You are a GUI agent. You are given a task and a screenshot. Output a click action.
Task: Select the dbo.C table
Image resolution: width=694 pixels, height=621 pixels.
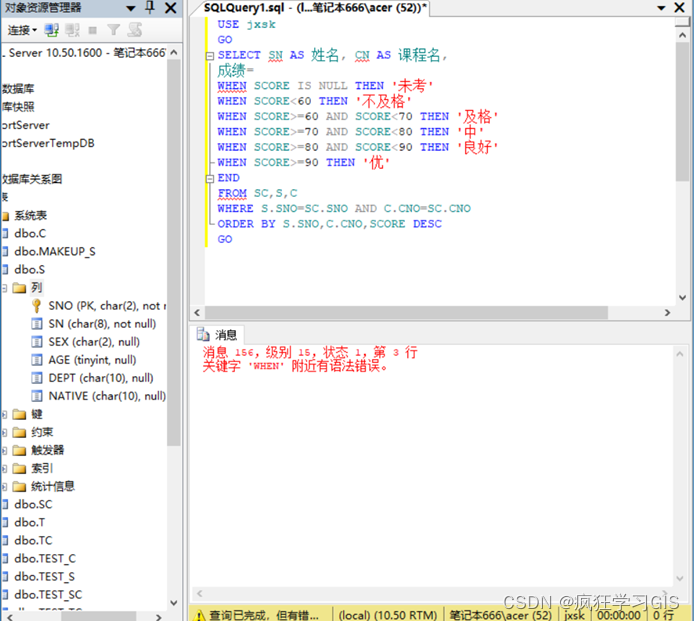30,233
